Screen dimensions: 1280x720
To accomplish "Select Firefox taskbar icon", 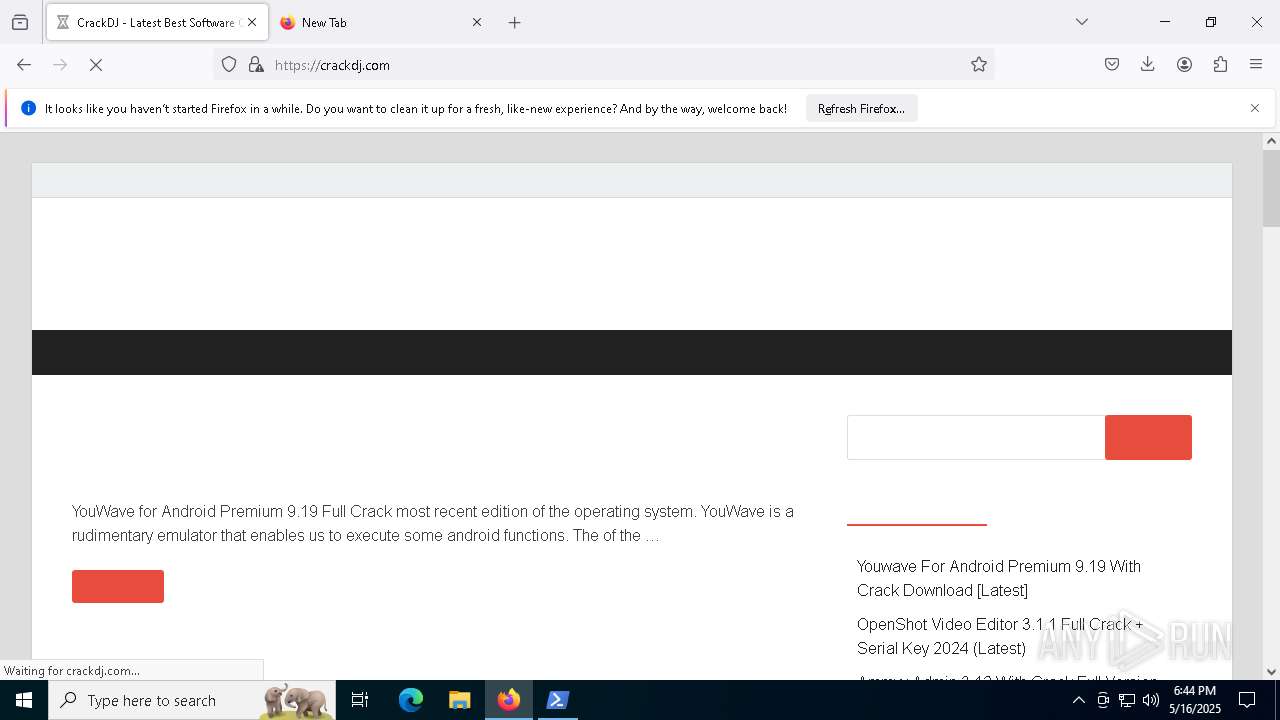I will 509,700.
